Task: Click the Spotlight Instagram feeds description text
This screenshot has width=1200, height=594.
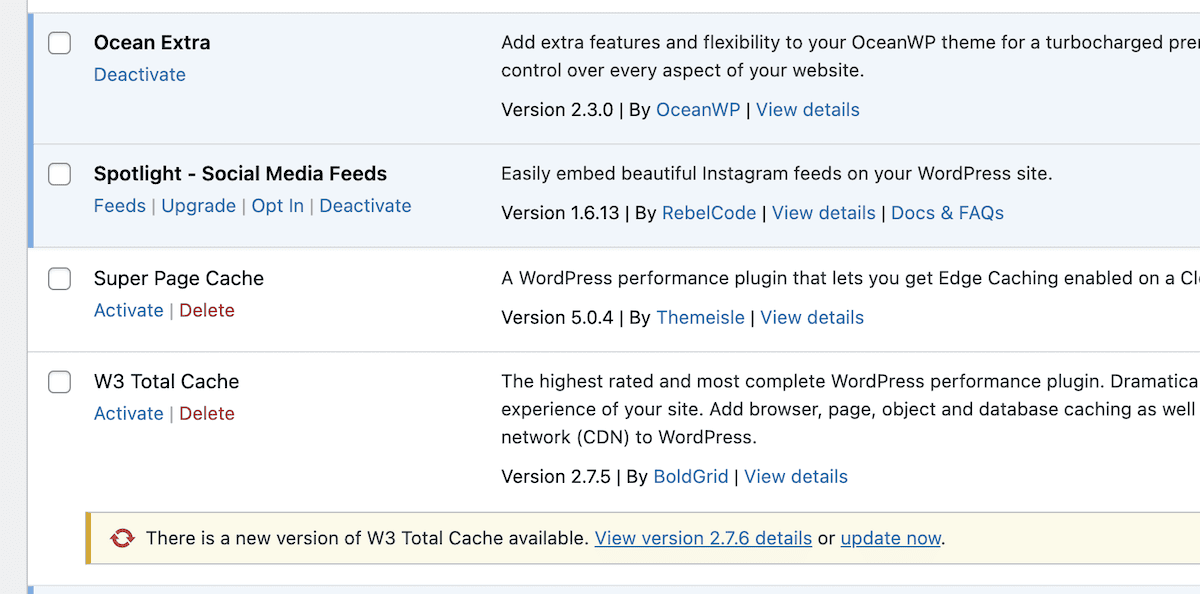Action: pos(776,174)
